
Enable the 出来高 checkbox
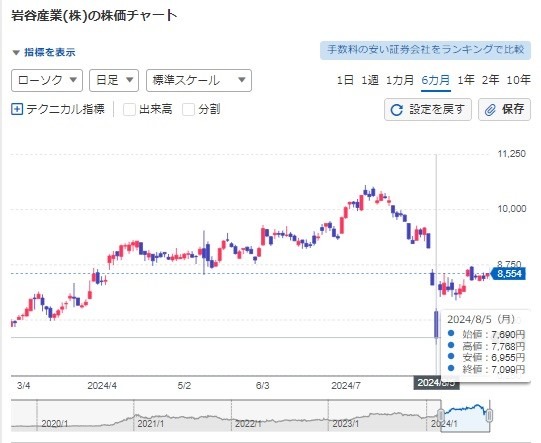point(129,109)
